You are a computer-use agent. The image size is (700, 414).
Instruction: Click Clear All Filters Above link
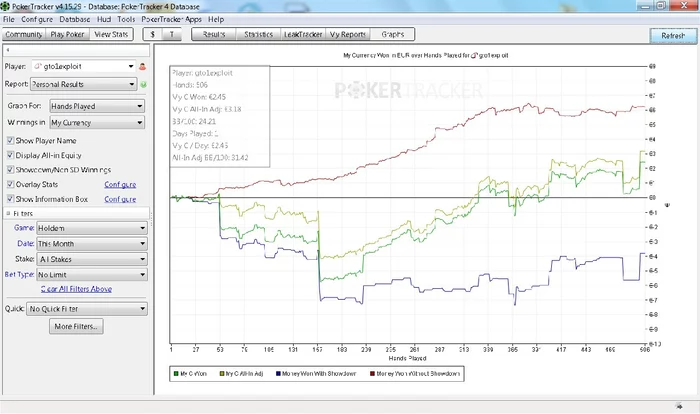76,289
